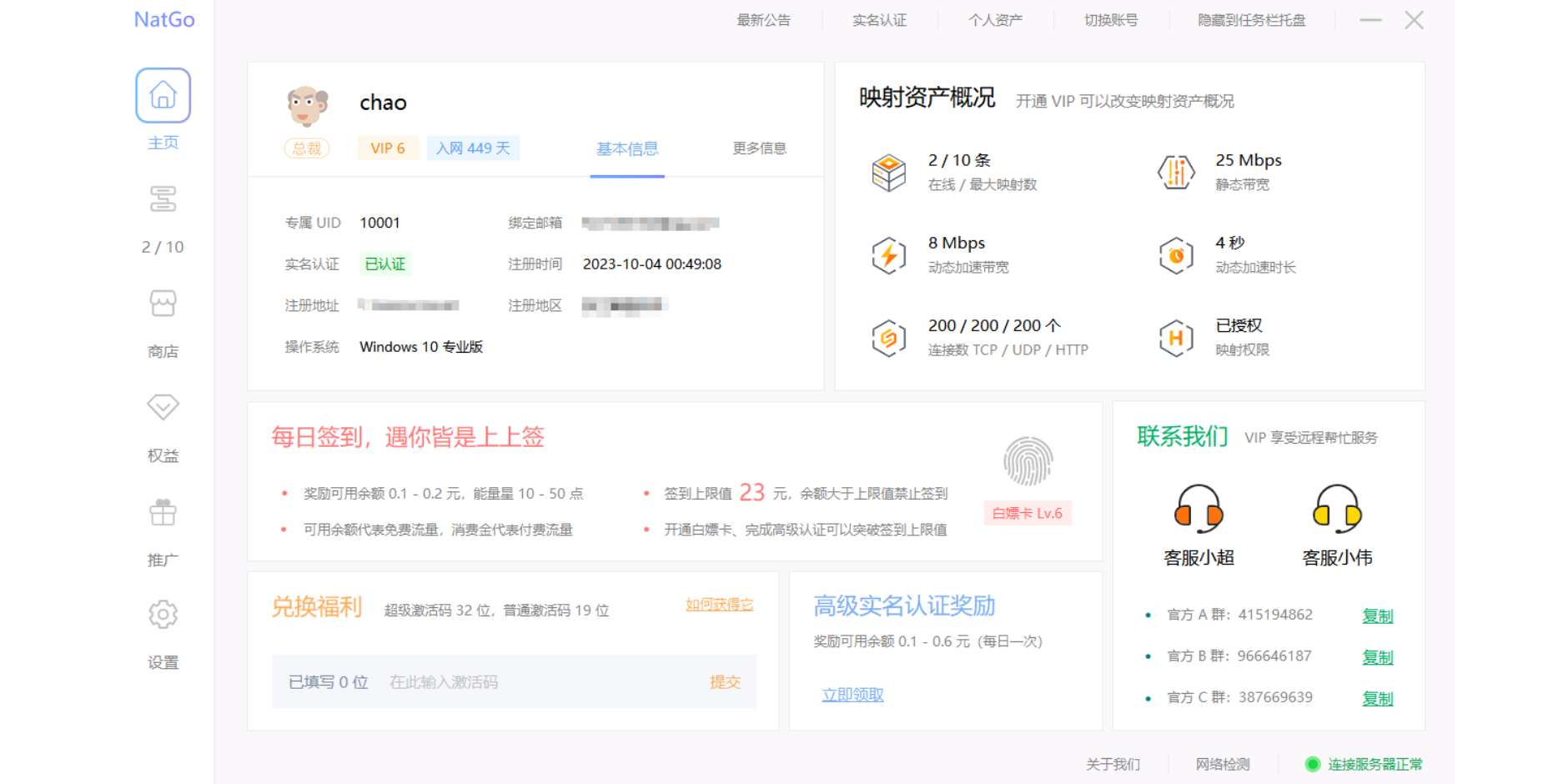Open the promotion gift icon in sidebar
This screenshot has height=784, width=1568.
[x=163, y=512]
